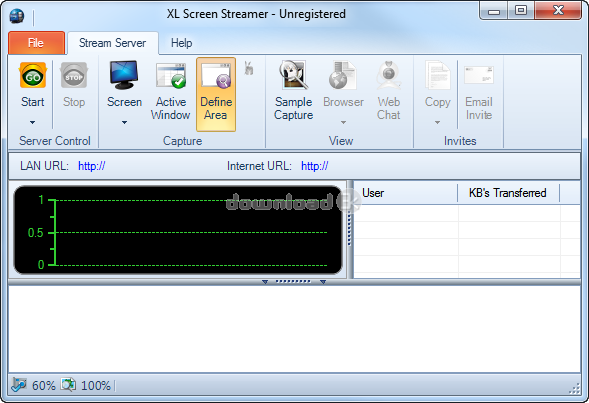This screenshot has width=589, height=403.
Task: Expand the Screen dropdown arrow
Action: point(124,122)
